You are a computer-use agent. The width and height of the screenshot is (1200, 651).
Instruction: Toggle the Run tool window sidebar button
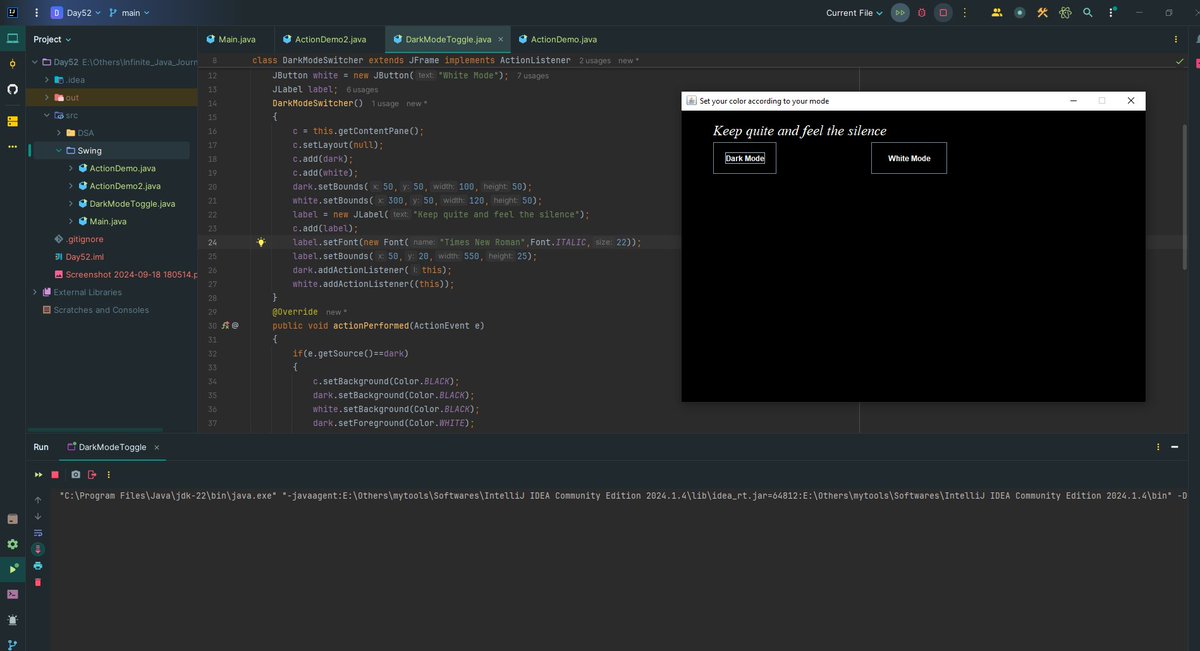(x=13, y=569)
